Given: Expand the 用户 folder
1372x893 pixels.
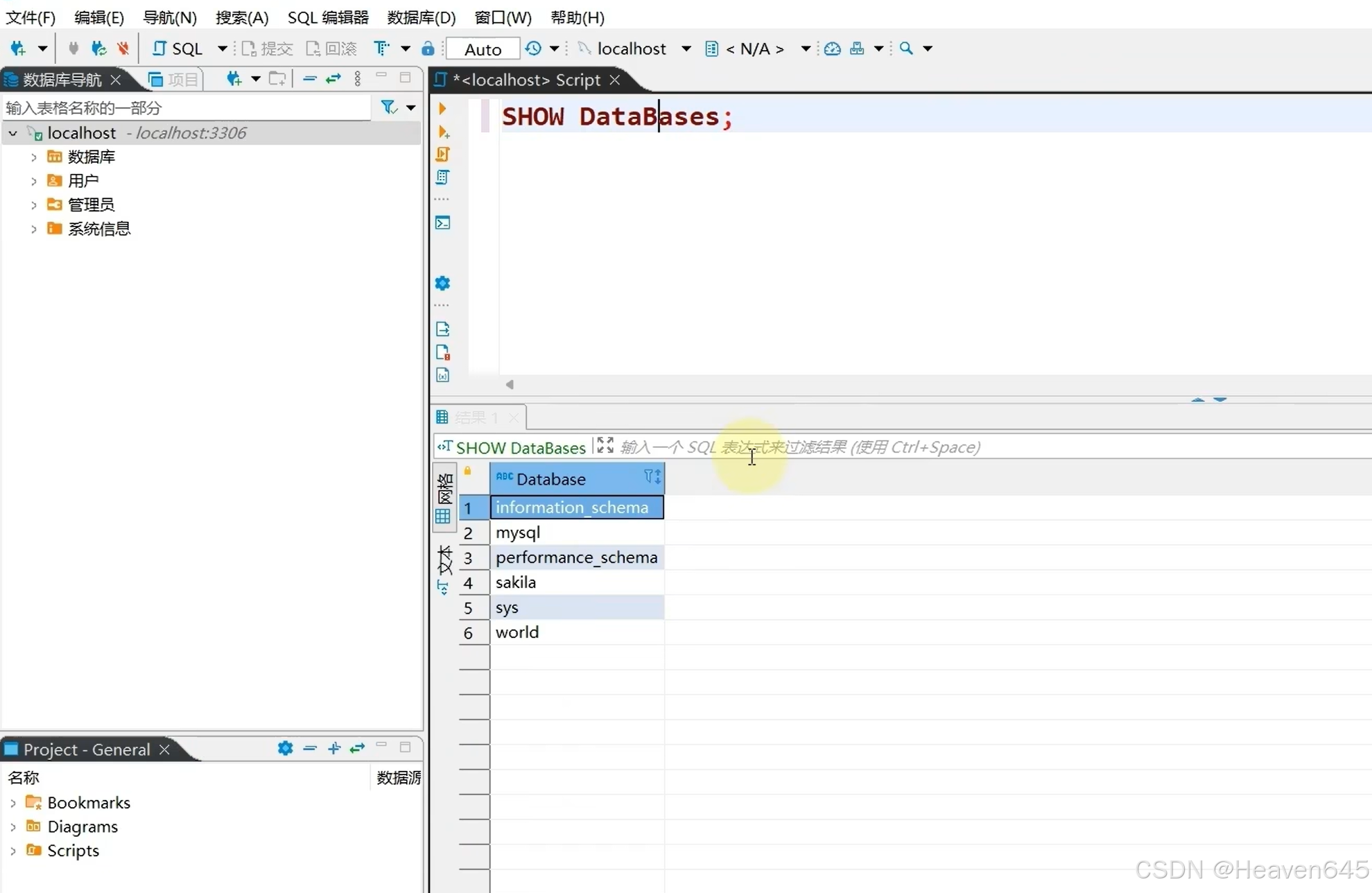Looking at the screenshot, I should click(x=33, y=181).
